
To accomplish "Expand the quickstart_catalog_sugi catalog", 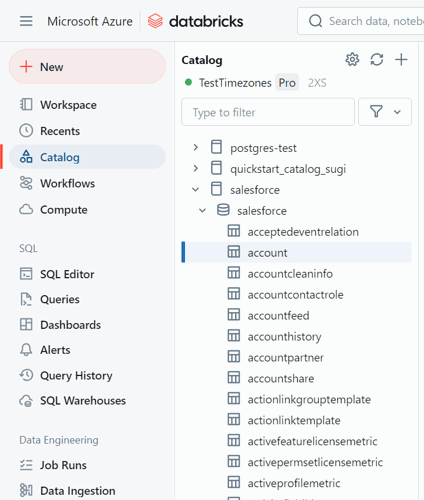I will (x=196, y=168).
